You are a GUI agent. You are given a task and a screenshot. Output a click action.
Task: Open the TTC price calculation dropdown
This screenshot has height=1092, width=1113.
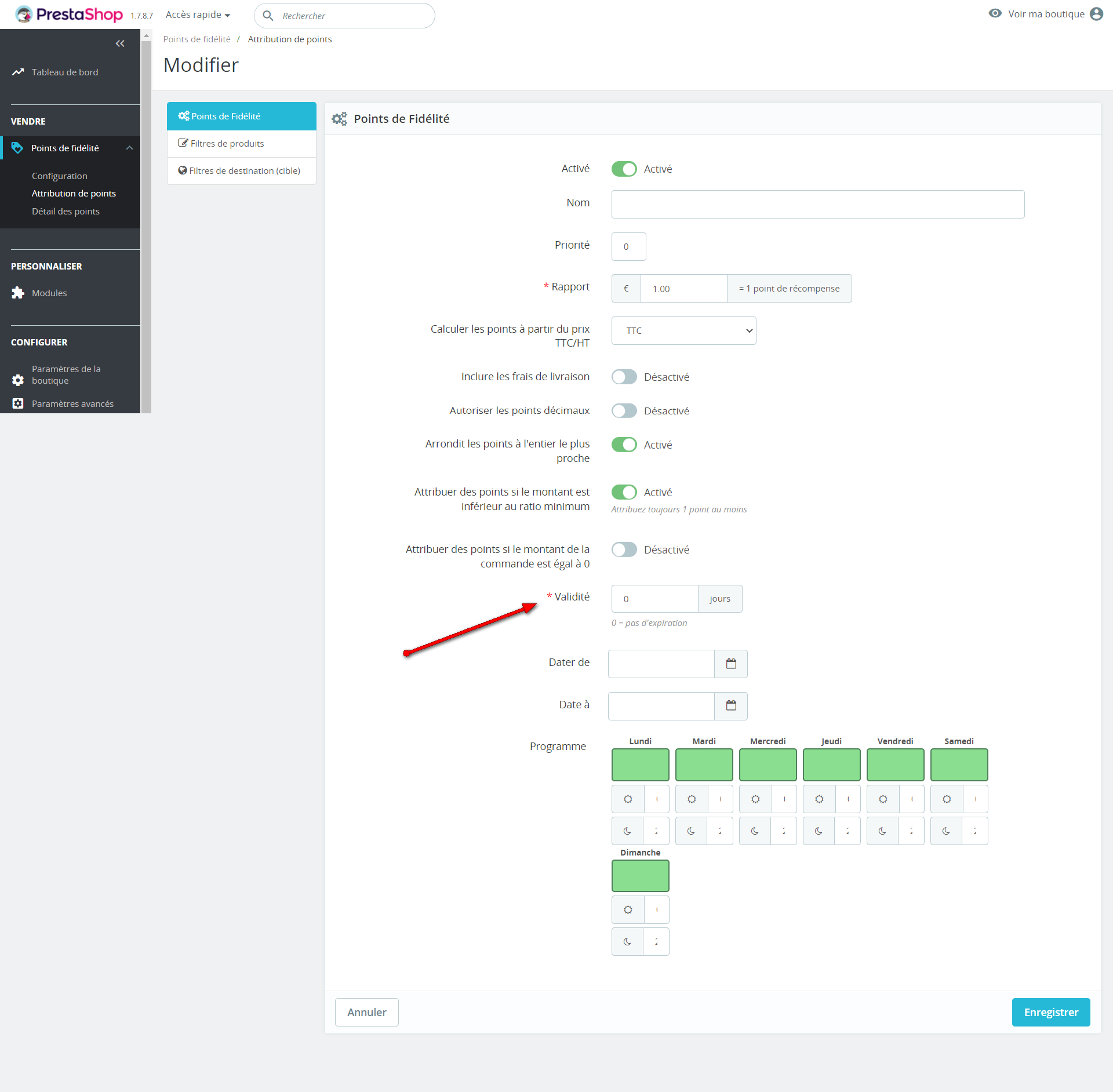point(683,330)
